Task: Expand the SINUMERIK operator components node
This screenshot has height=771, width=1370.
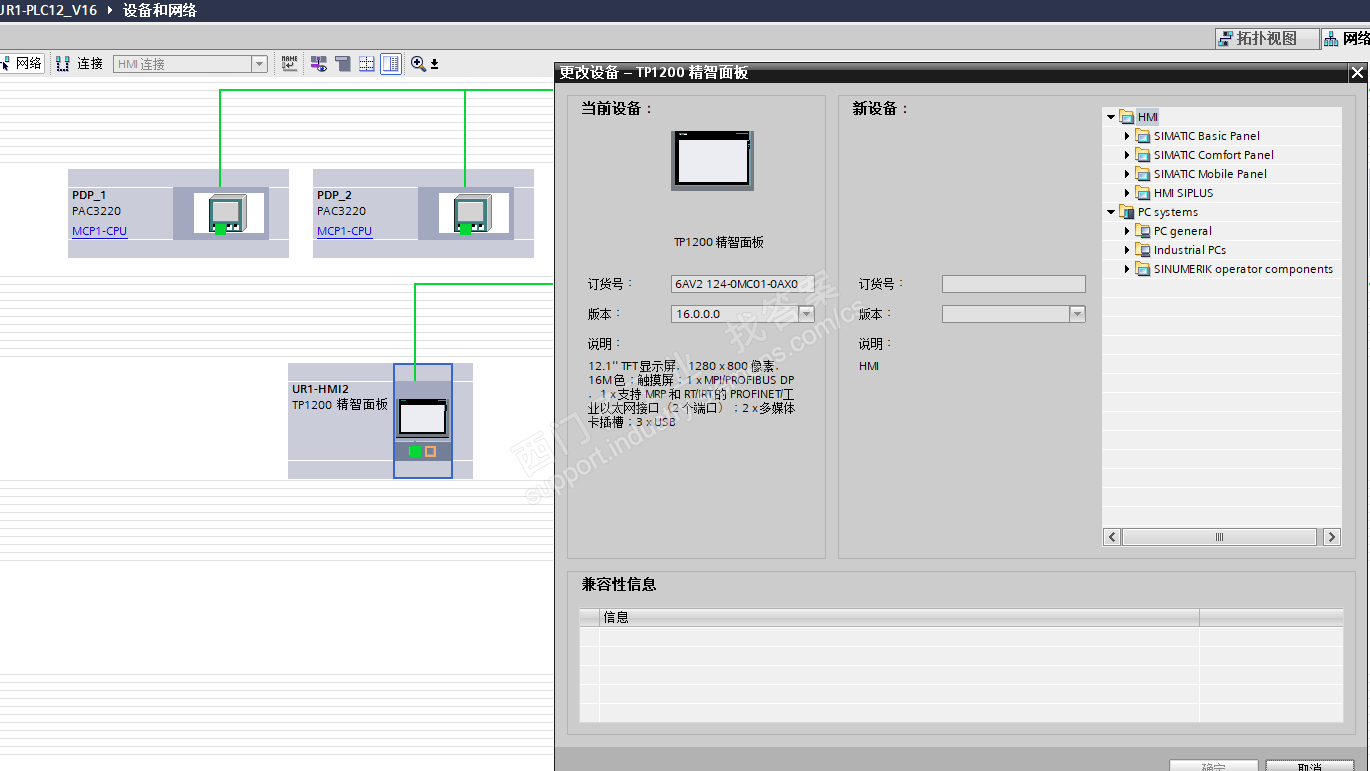Action: point(1127,269)
